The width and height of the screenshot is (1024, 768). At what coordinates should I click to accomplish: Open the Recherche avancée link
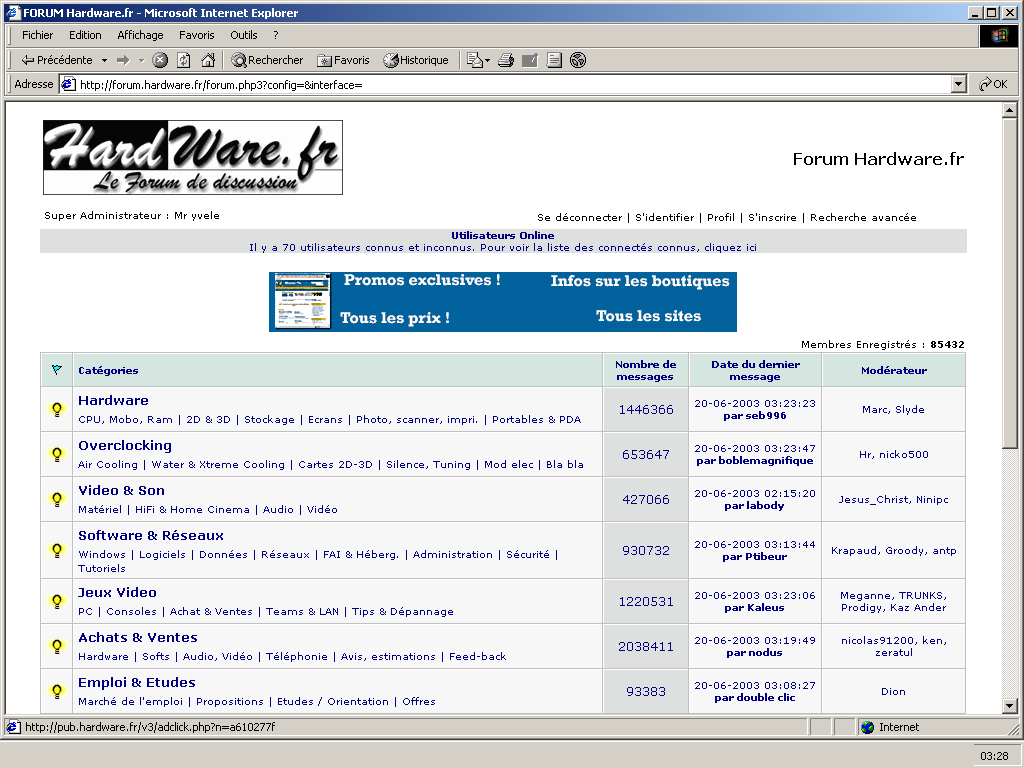click(863, 217)
